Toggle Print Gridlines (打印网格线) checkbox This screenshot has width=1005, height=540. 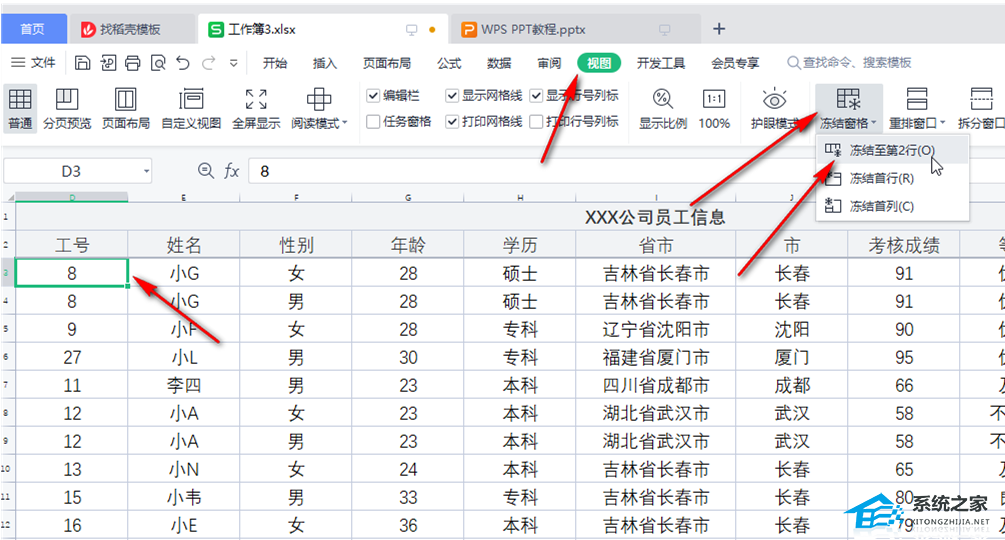453,122
